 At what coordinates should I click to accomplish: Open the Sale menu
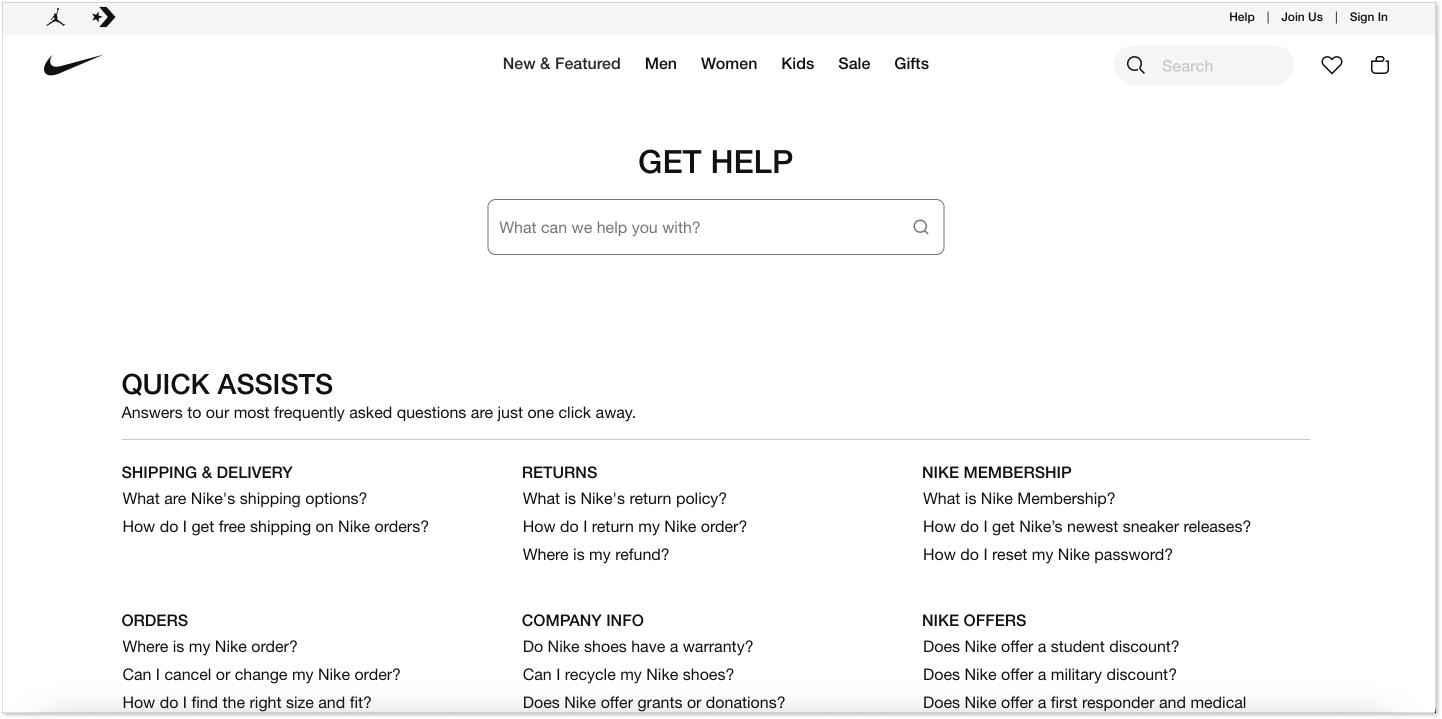pyautogui.click(x=853, y=64)
